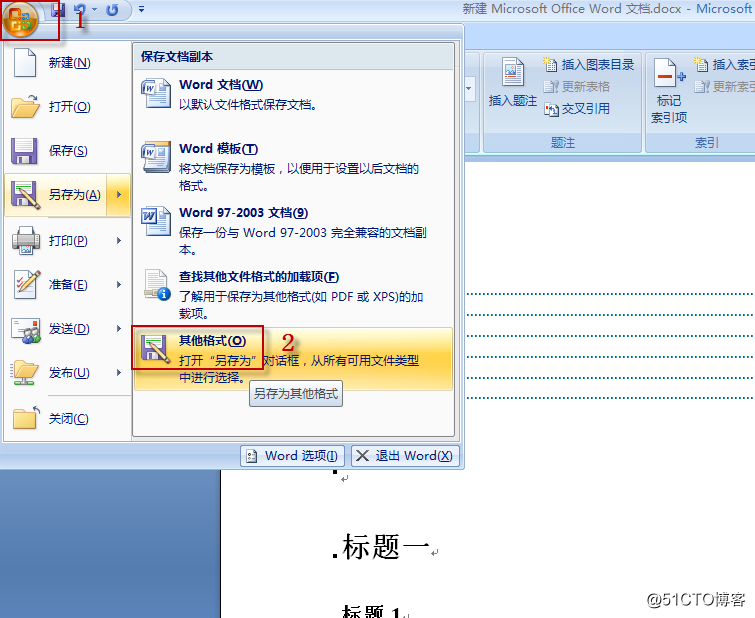755x618 pixels.
Task: Click the 另存为(A) disk-and-pencil icon
Action: click(x=26, y=195)
